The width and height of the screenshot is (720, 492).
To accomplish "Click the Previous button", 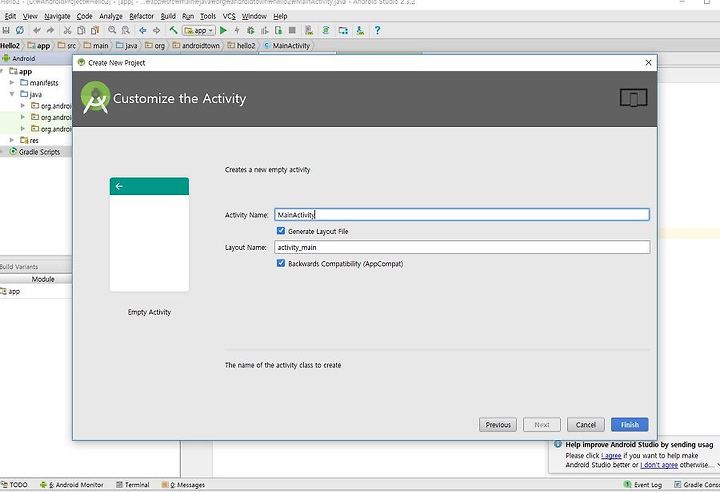I will pos(498,424).
